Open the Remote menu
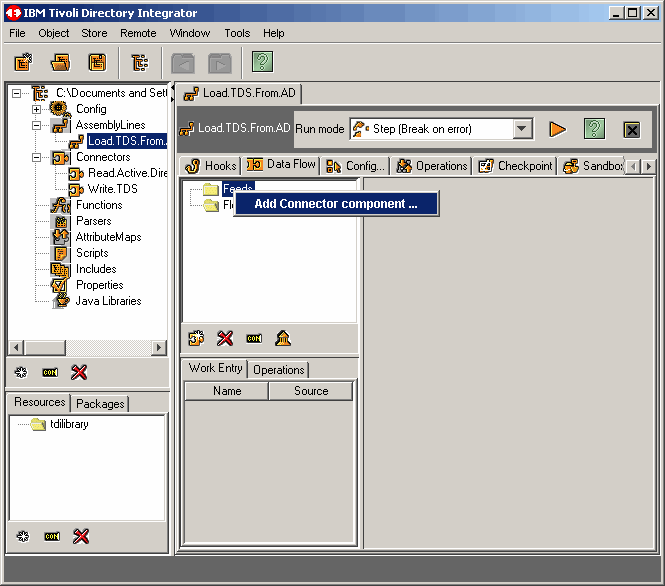665x586 pixels. (x=138, y=33)
